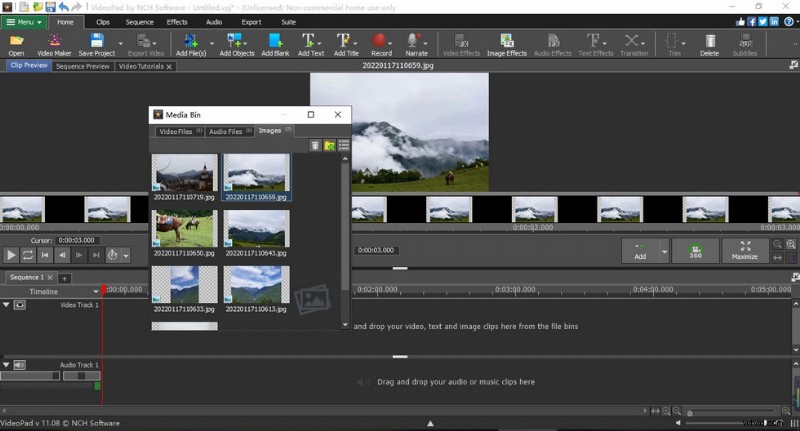Open the Add button dropdown arrow

point(664,250)
